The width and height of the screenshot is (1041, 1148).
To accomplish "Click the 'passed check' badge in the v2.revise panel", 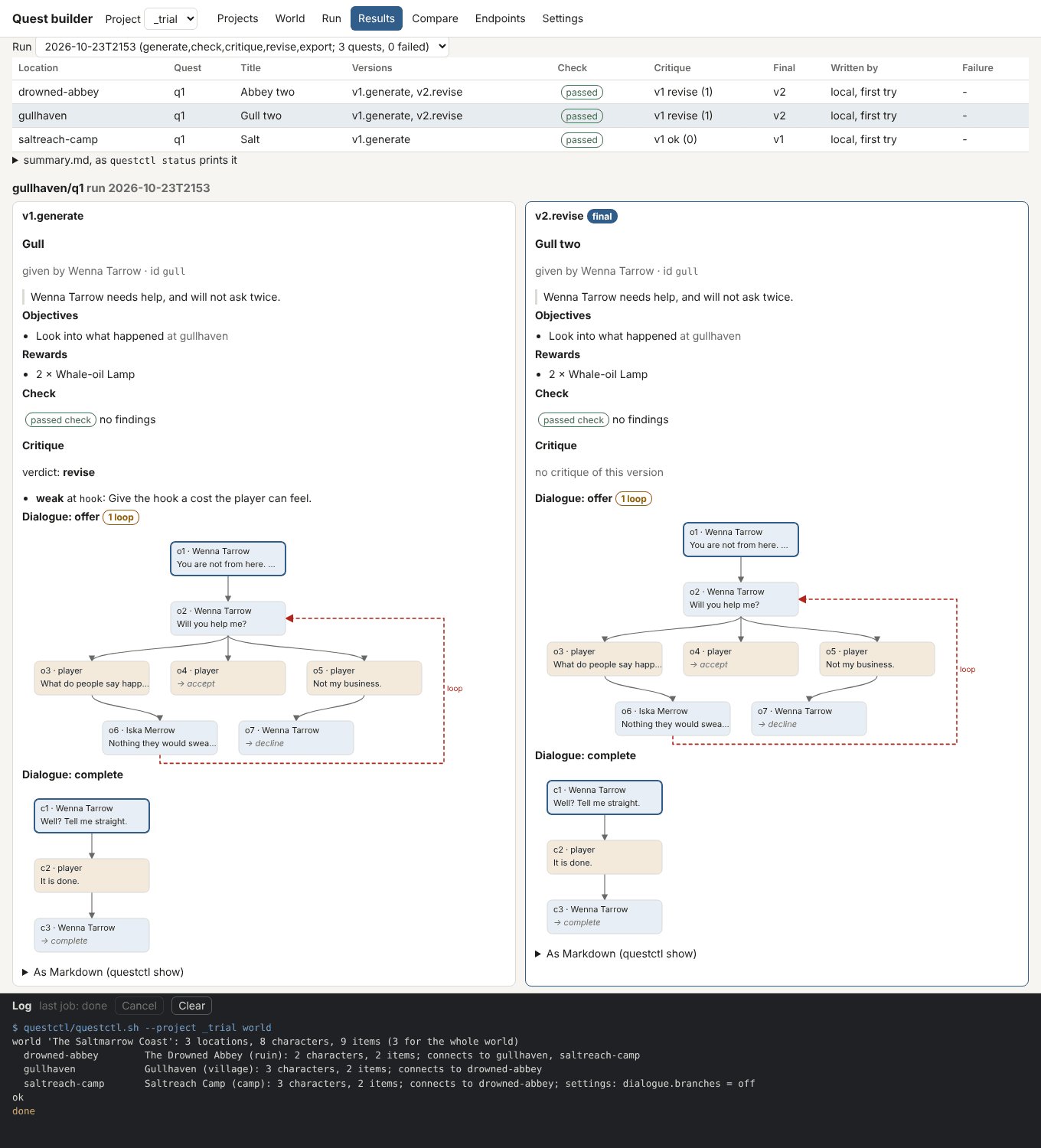I will (x=574, y=420).
